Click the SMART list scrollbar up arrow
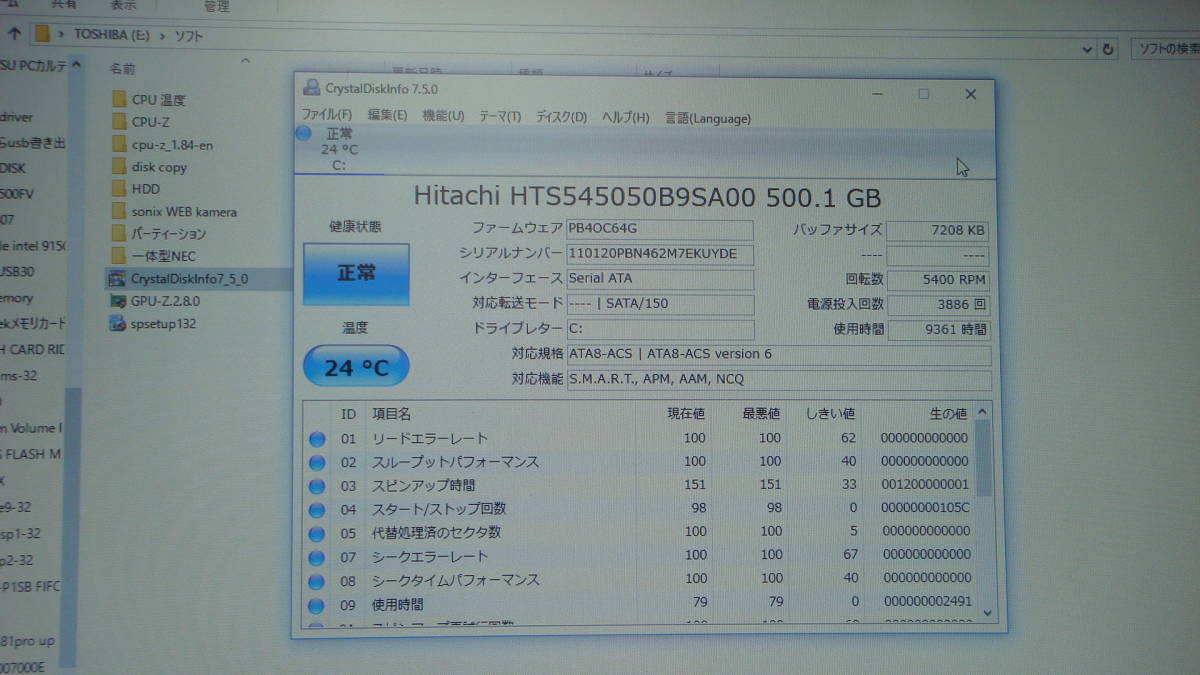This screenshot has height=675, width=1200. click(983, 411)
